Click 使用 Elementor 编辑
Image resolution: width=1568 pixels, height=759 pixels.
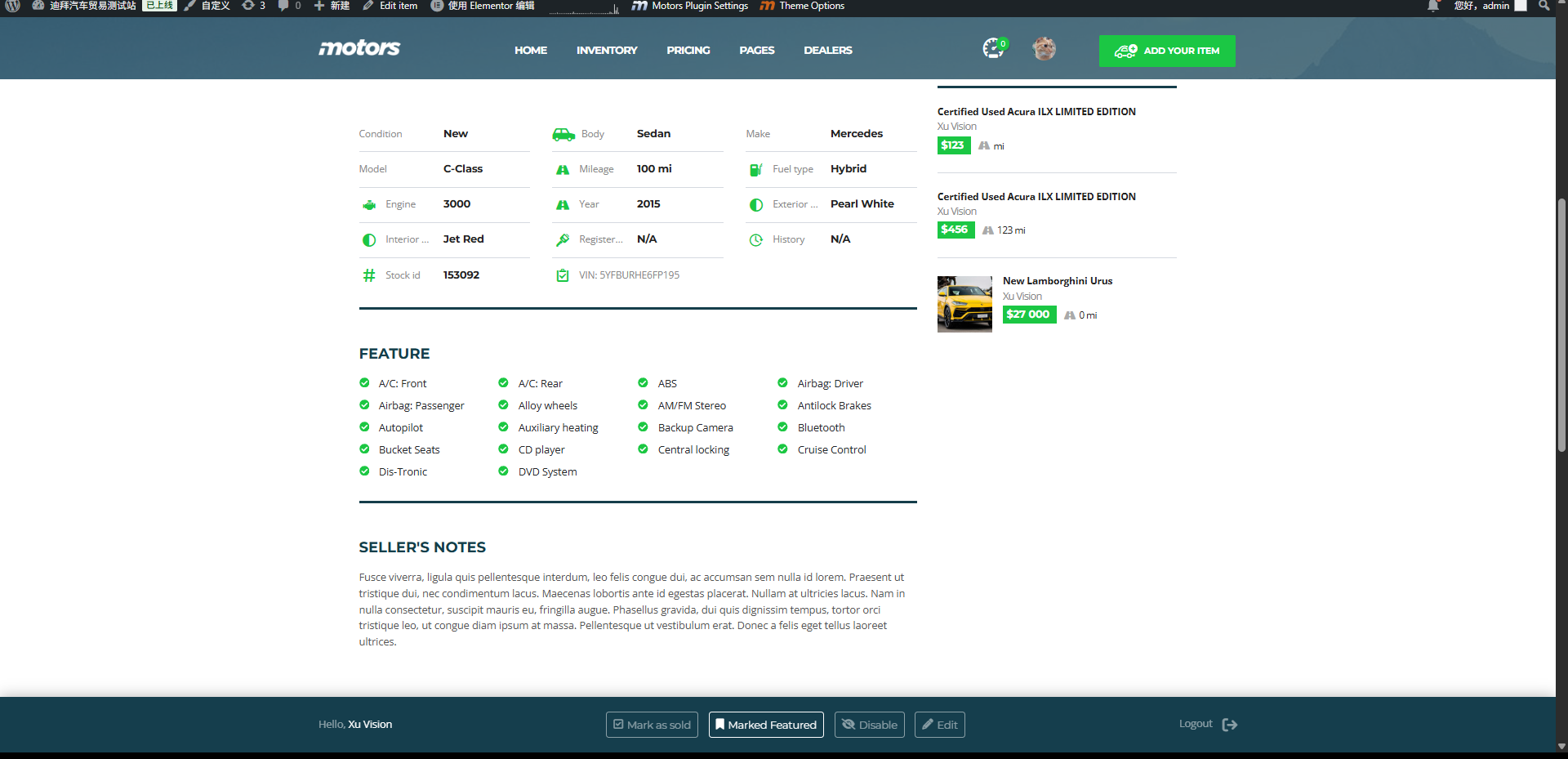pyautogui.click(x=483, y=6)
